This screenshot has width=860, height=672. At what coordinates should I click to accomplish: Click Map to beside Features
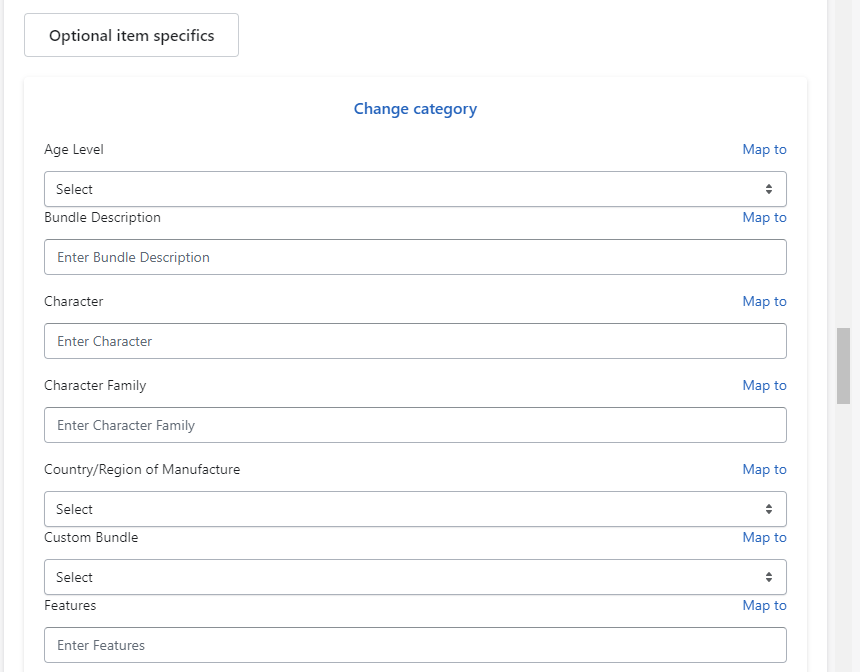pyautogui.click(x=764, y=606)
